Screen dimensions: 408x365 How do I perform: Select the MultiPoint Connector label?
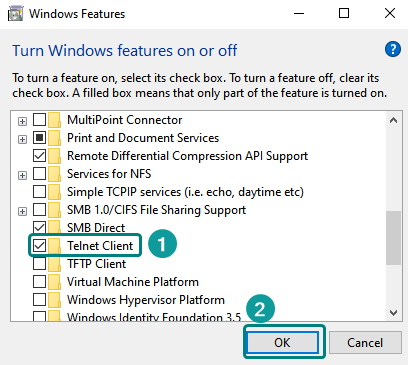click(x=125, y=120)
